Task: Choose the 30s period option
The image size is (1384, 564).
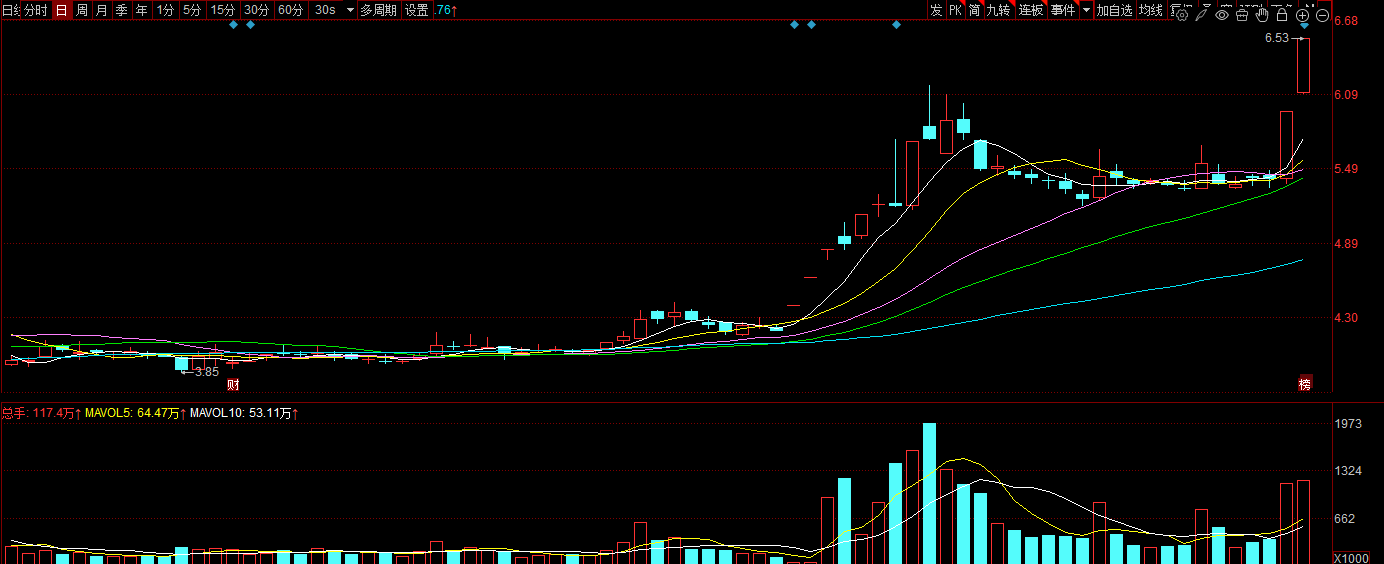Action: click(325, 10)
